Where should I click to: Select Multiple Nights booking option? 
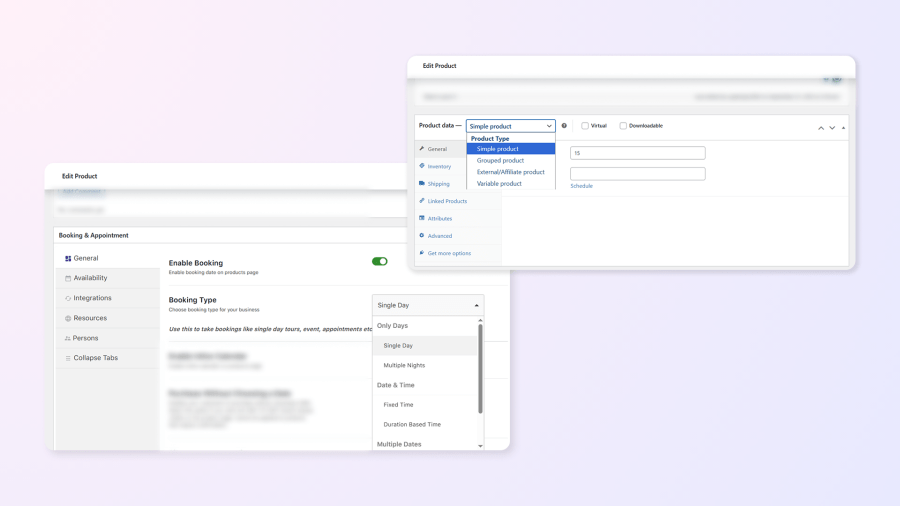(x=404, y=365)
